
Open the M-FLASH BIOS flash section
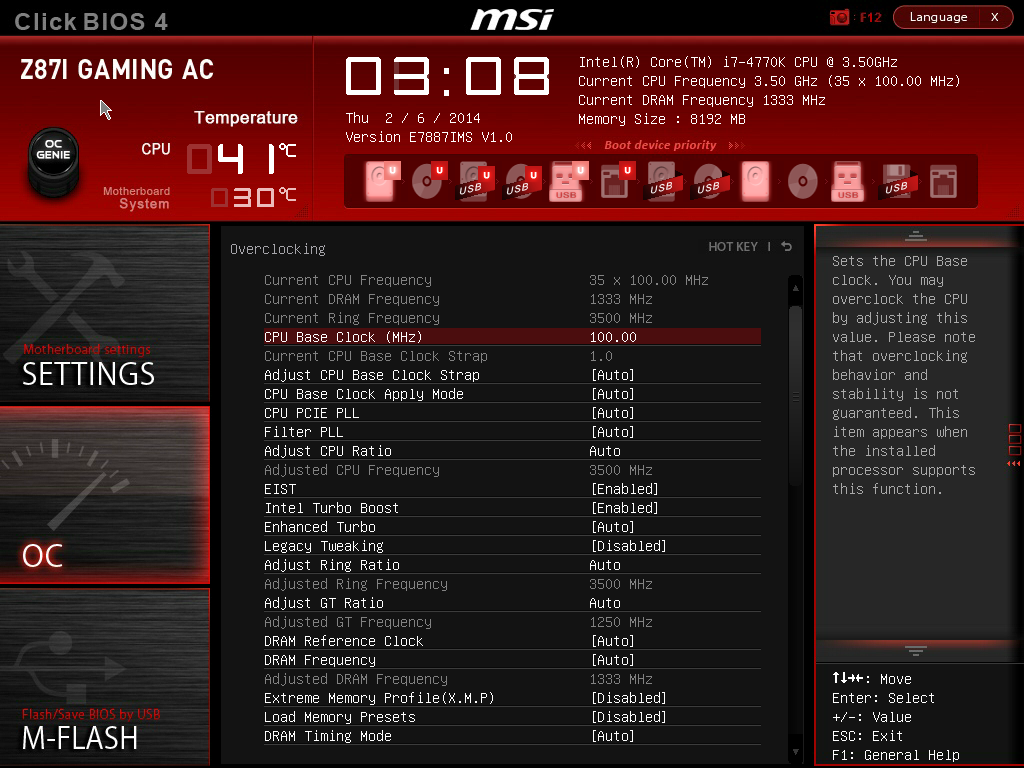pos(104,677)
